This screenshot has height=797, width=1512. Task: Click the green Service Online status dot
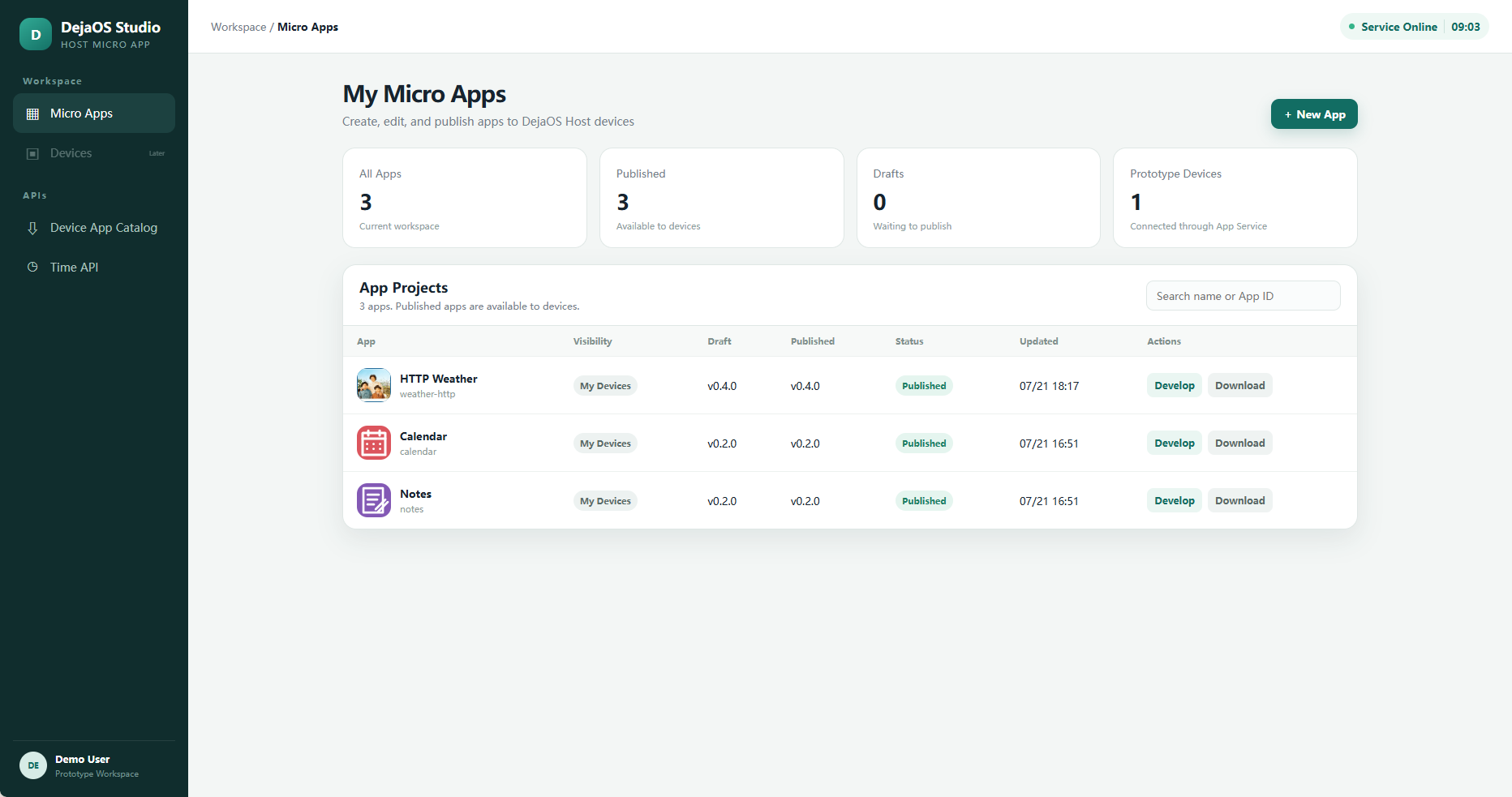pos(1351,27)
